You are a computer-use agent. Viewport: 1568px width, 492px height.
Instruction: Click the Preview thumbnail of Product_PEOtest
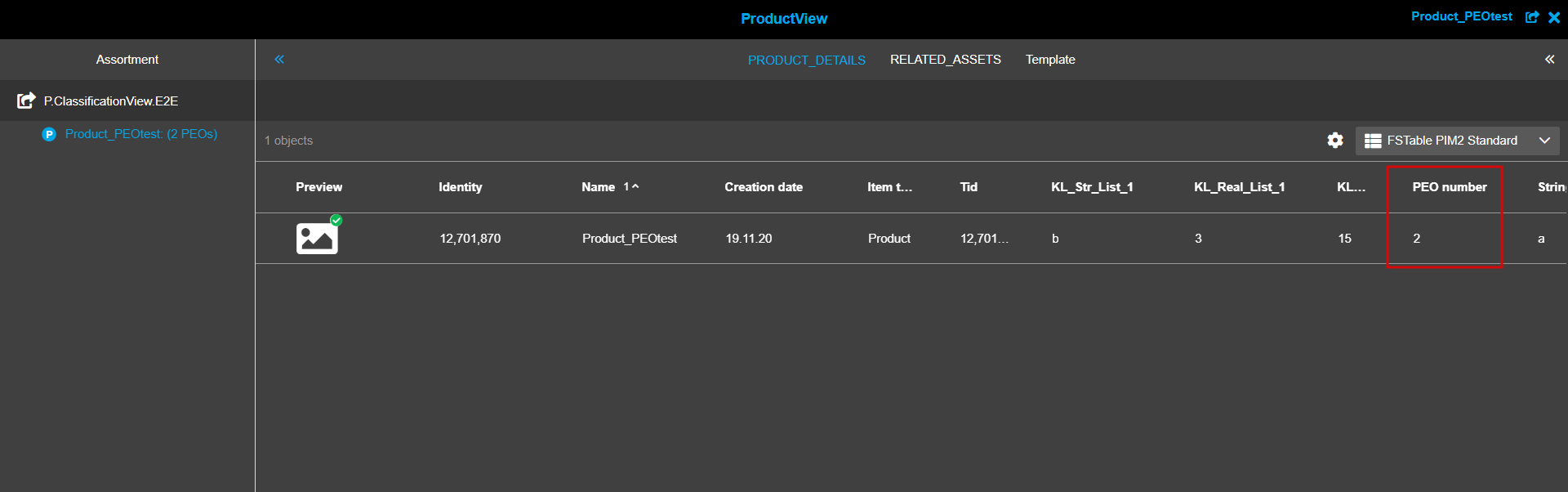tap(317, 237)
